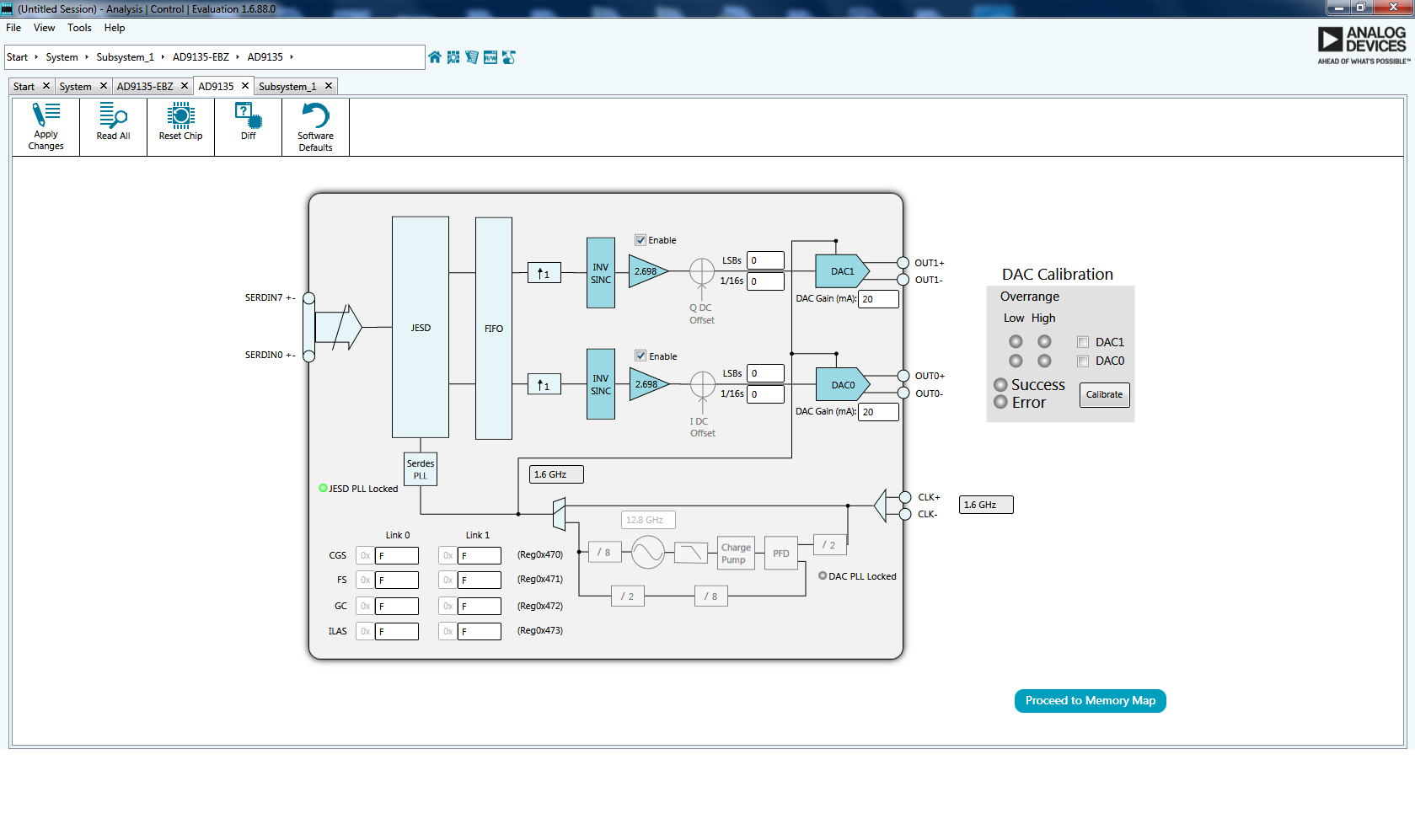Click the Home icon in the breadcrumb bar
The width and height of the screenshot is (1415, 840).
tap(434, 57)
